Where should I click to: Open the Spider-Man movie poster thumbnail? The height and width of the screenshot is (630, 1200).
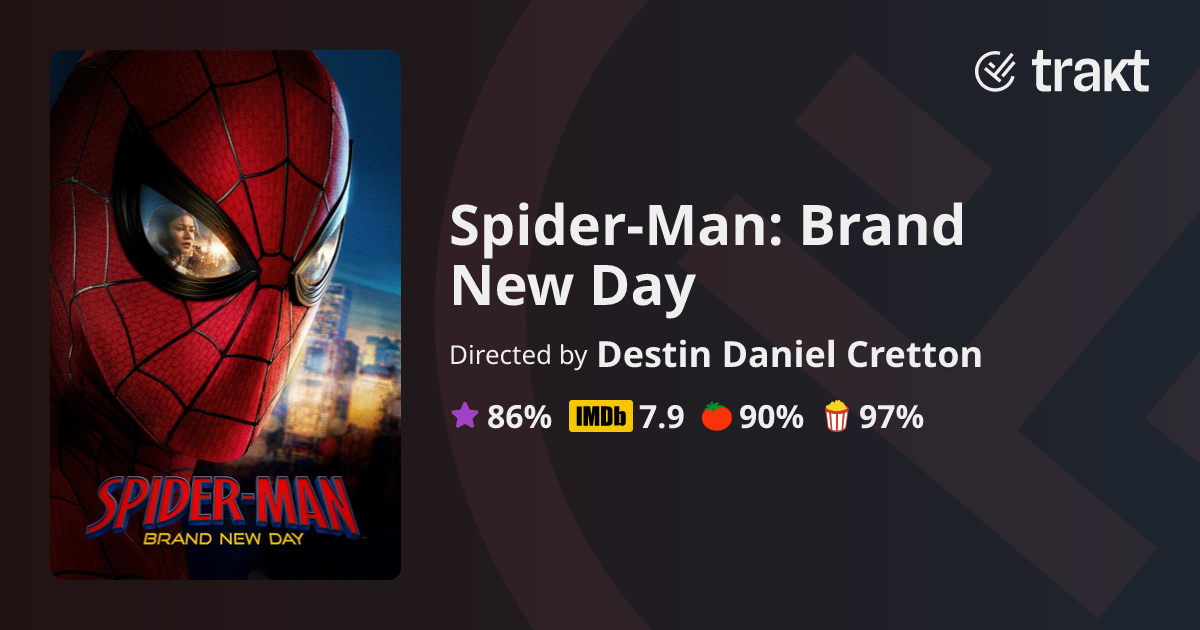pos(225,315)
